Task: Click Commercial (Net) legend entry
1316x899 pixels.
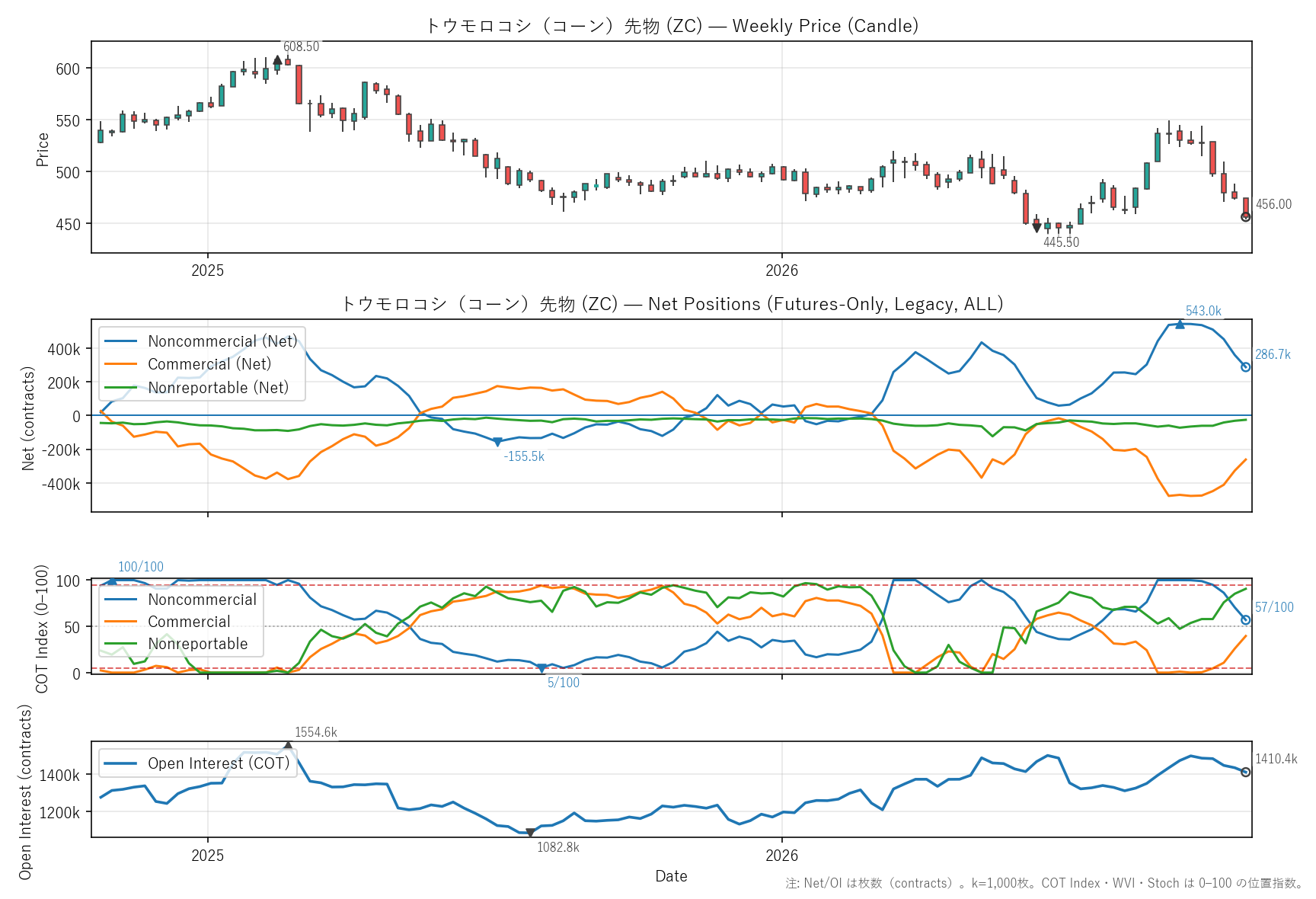Action: [x=187, y=364]
